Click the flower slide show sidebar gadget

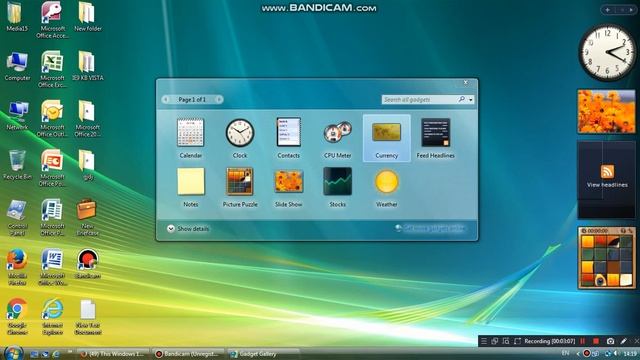point(606,111)
